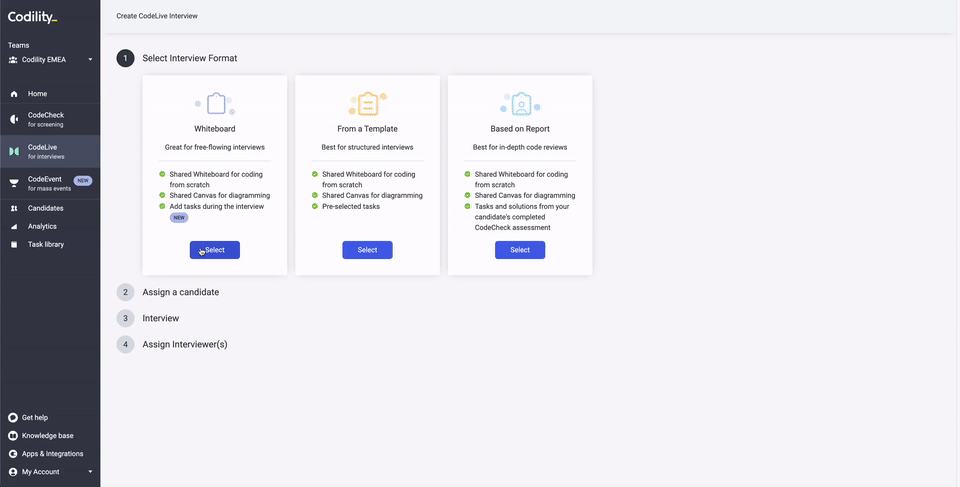Expand the My Account dropdown arrow
The image size is (960, 487).
pos(91,472)
